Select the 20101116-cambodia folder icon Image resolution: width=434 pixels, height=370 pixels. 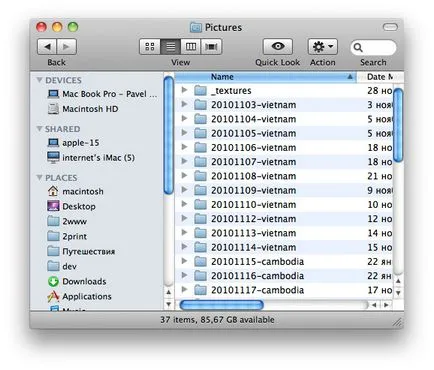coord(200,276)
